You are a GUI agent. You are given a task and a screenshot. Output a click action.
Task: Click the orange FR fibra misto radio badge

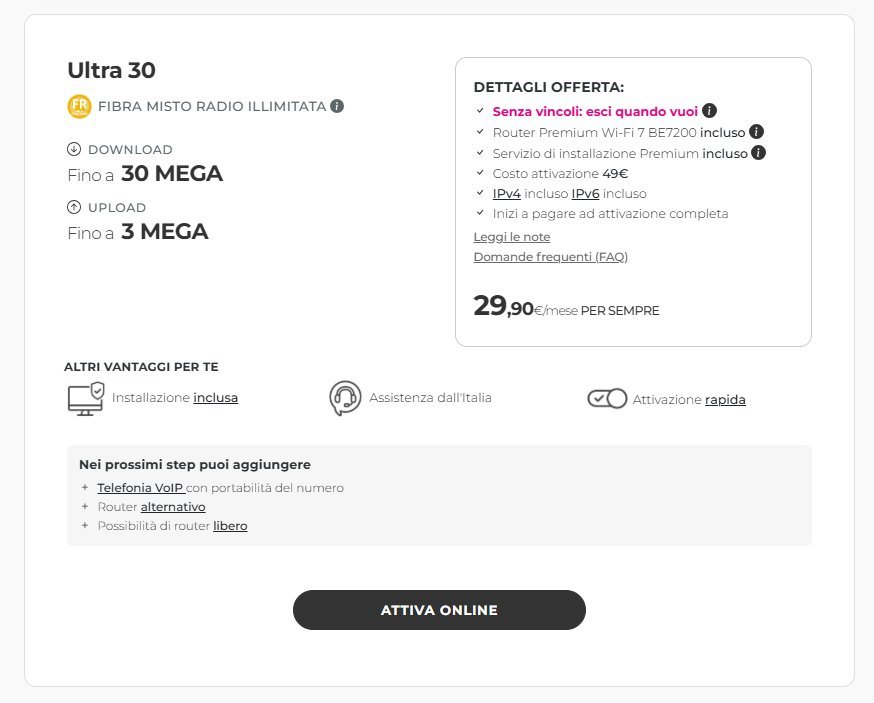click(79, 106)
